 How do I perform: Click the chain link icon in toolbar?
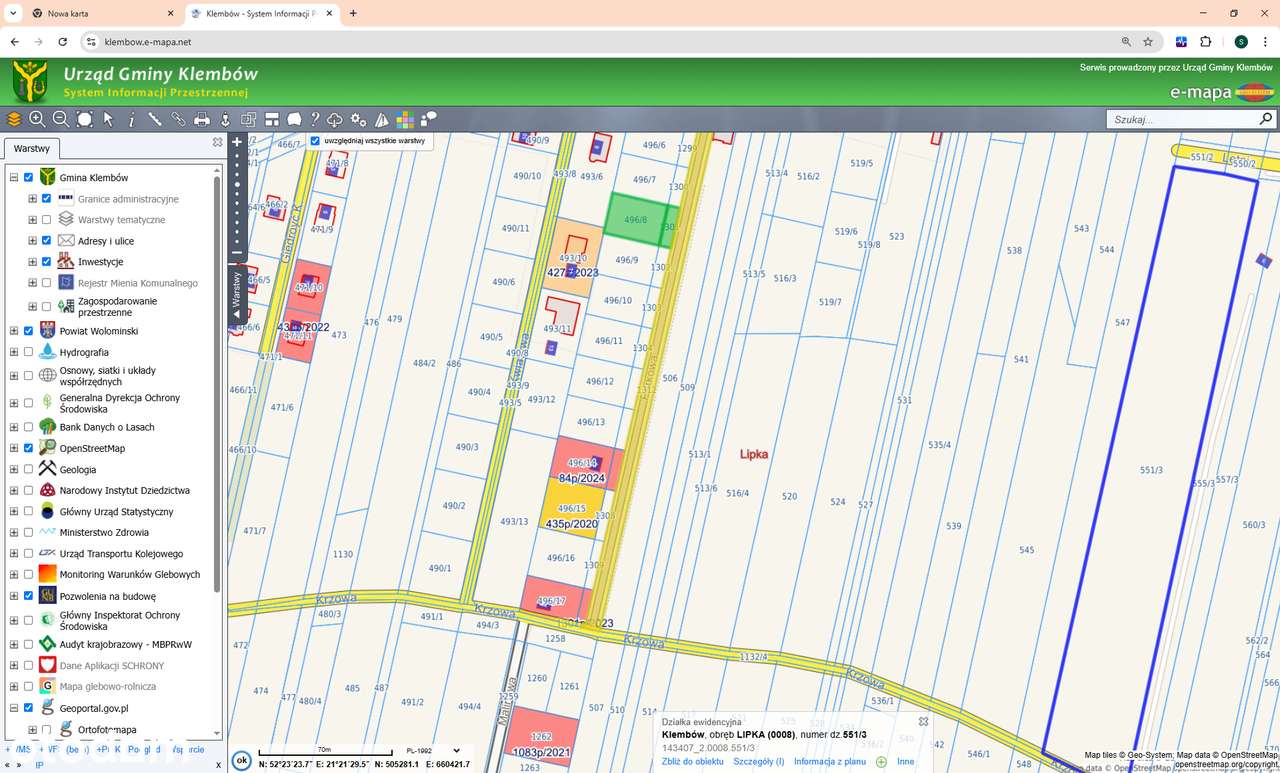178,119
